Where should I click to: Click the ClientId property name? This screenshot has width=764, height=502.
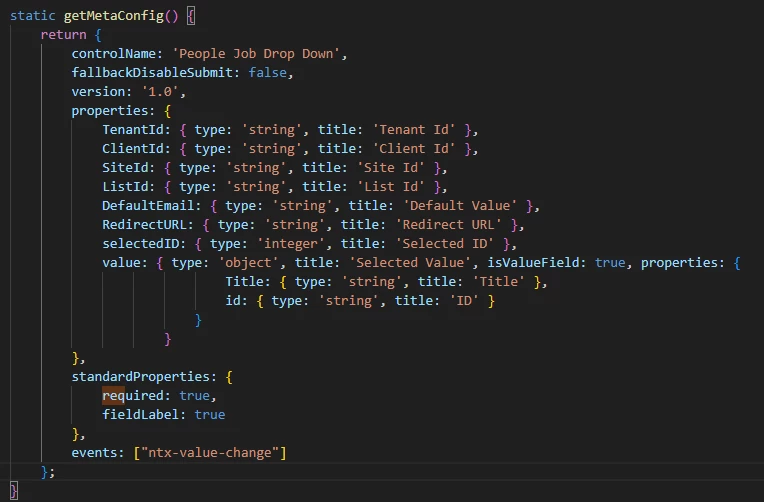pyautogui.click(x=133, y=149)
